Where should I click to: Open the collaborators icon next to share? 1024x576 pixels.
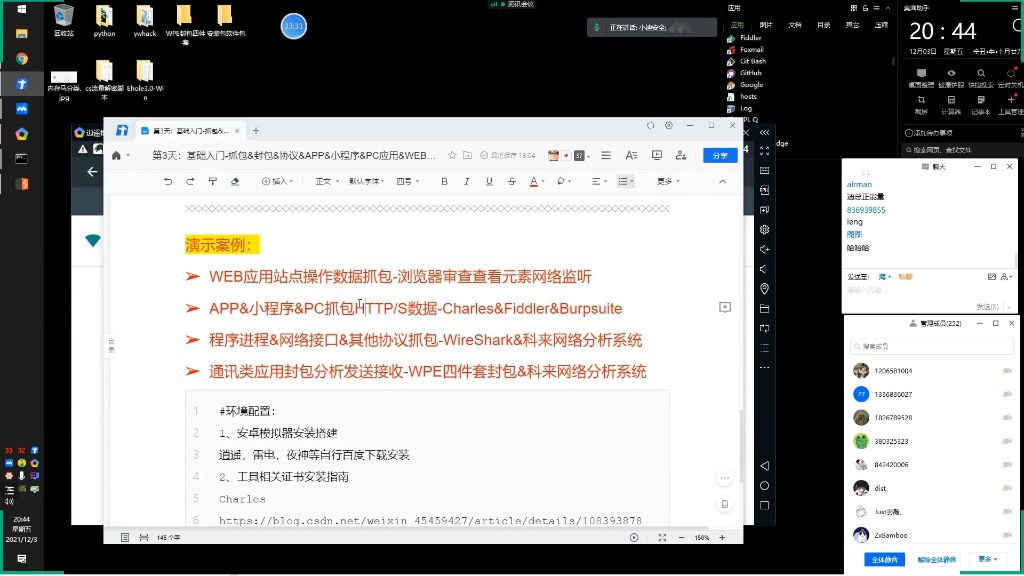[x=681, y=155]
